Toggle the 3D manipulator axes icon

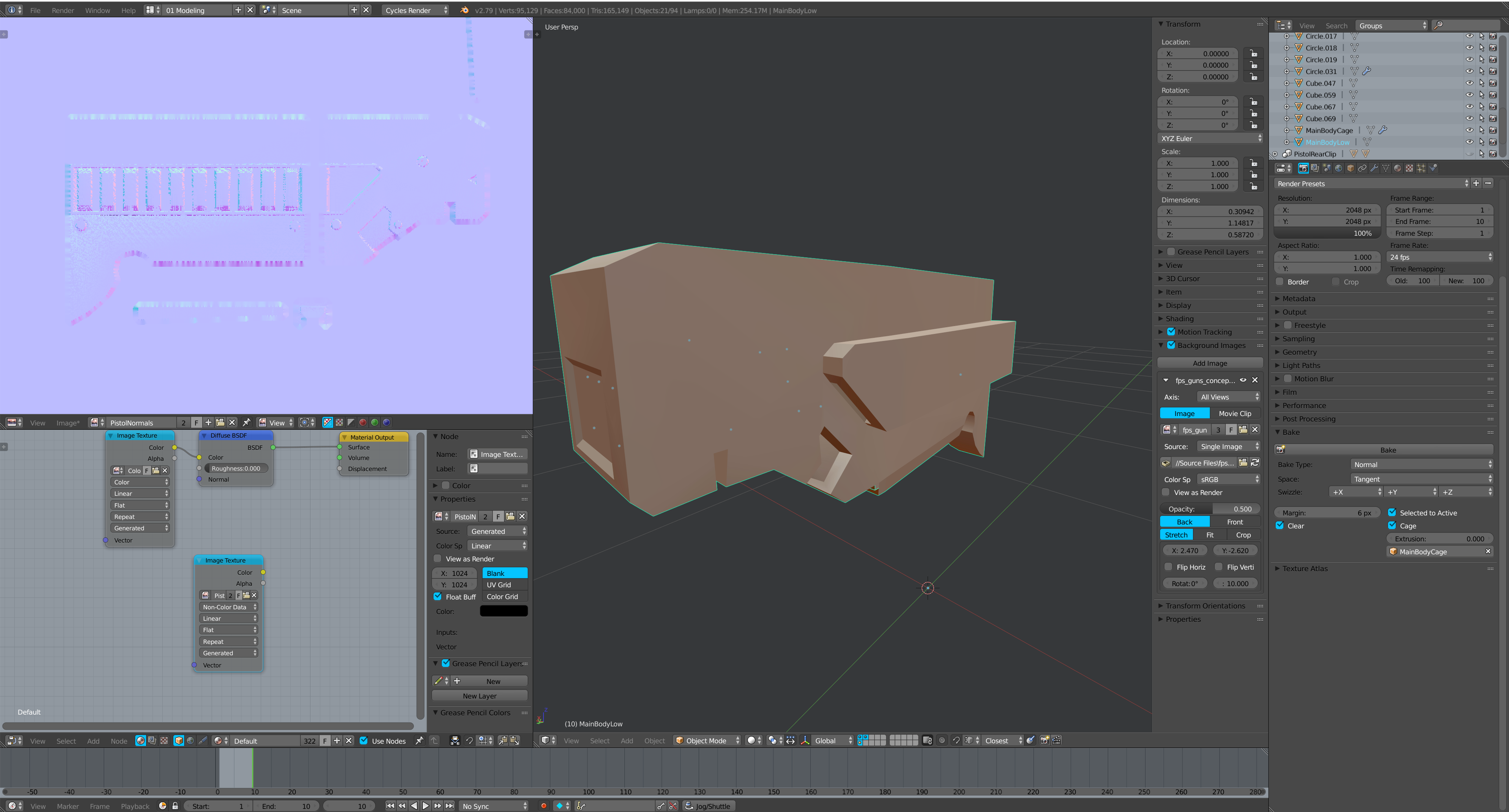click(805, 741)
